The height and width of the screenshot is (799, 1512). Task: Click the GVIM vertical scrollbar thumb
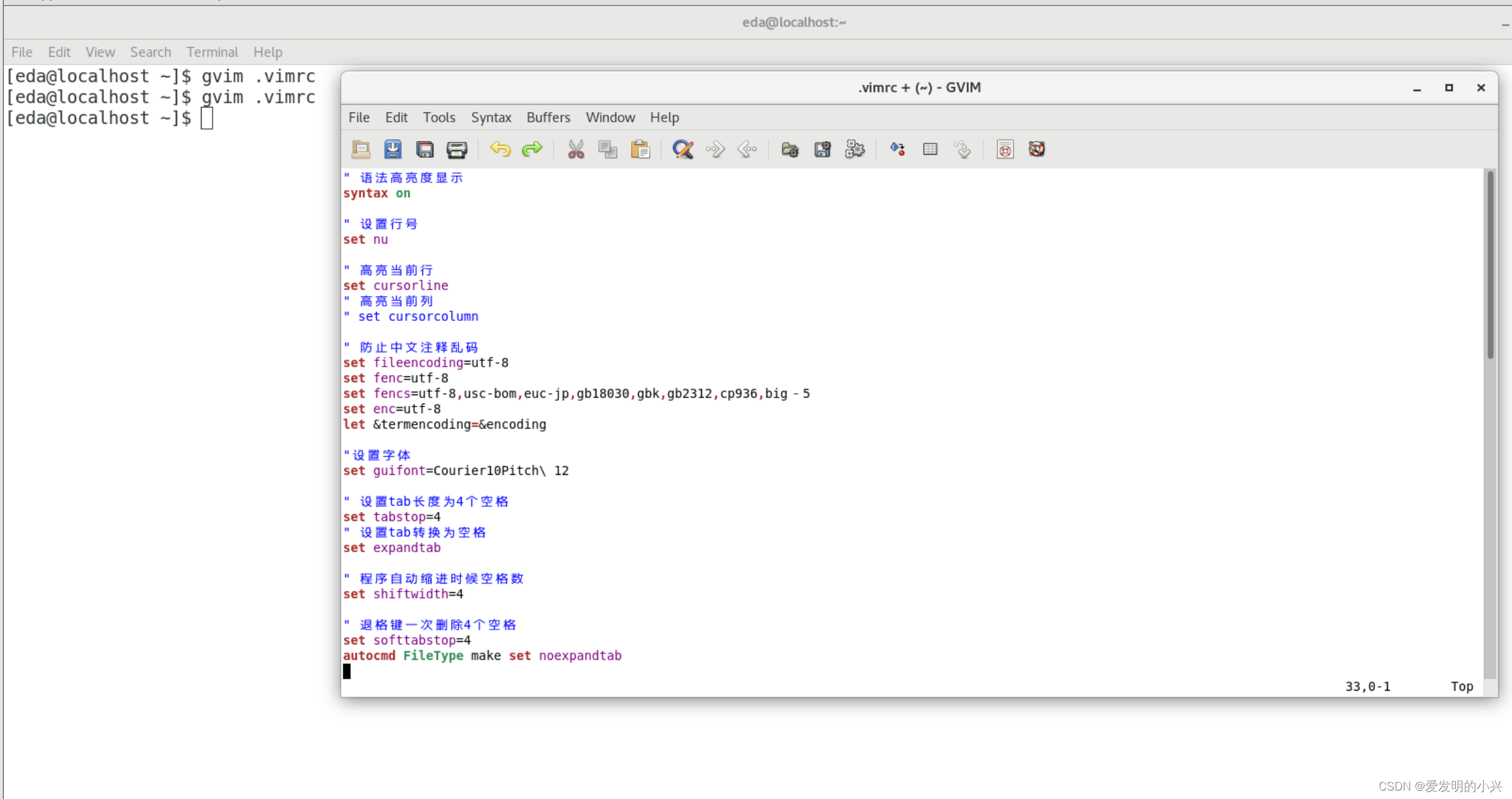pos(1490,264)
